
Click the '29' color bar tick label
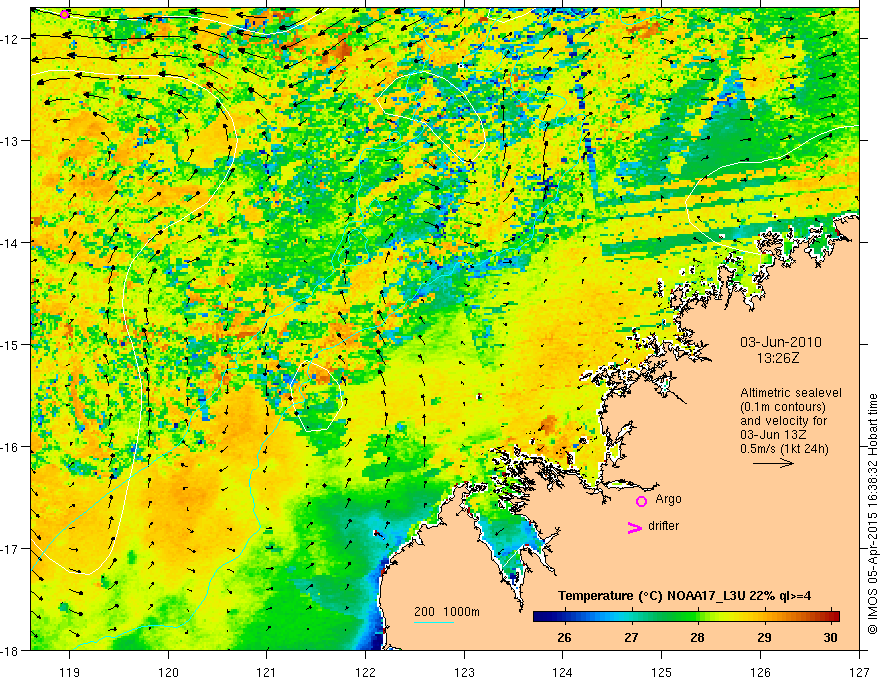(x=764, y=637)
